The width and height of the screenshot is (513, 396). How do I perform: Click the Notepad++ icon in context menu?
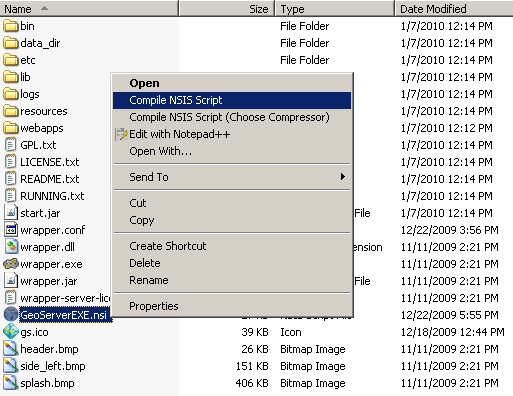coord(121,134)
